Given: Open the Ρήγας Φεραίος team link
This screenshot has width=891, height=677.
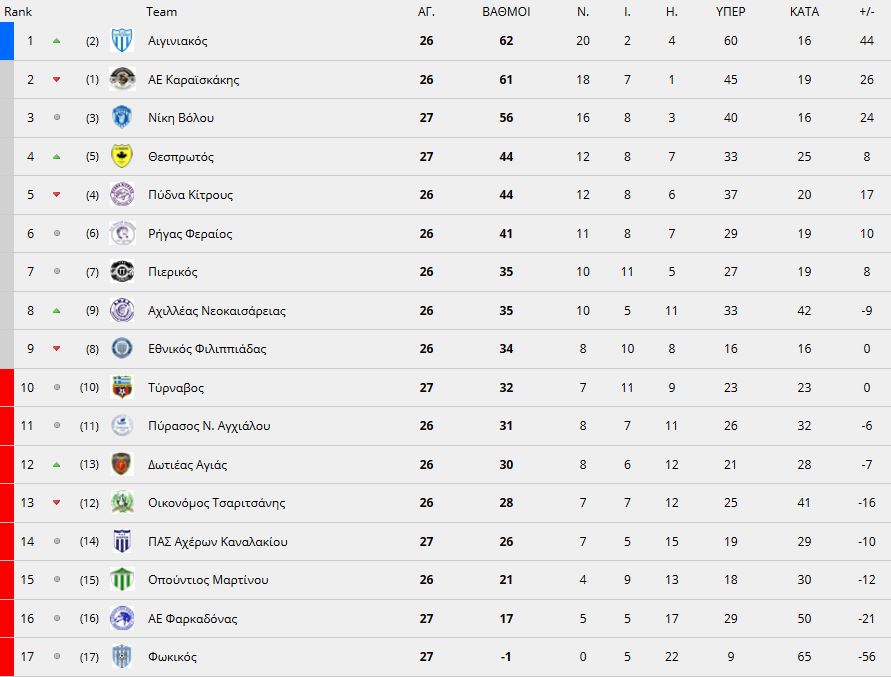Looking at the screenshot, I should click(x=190, y=234).
